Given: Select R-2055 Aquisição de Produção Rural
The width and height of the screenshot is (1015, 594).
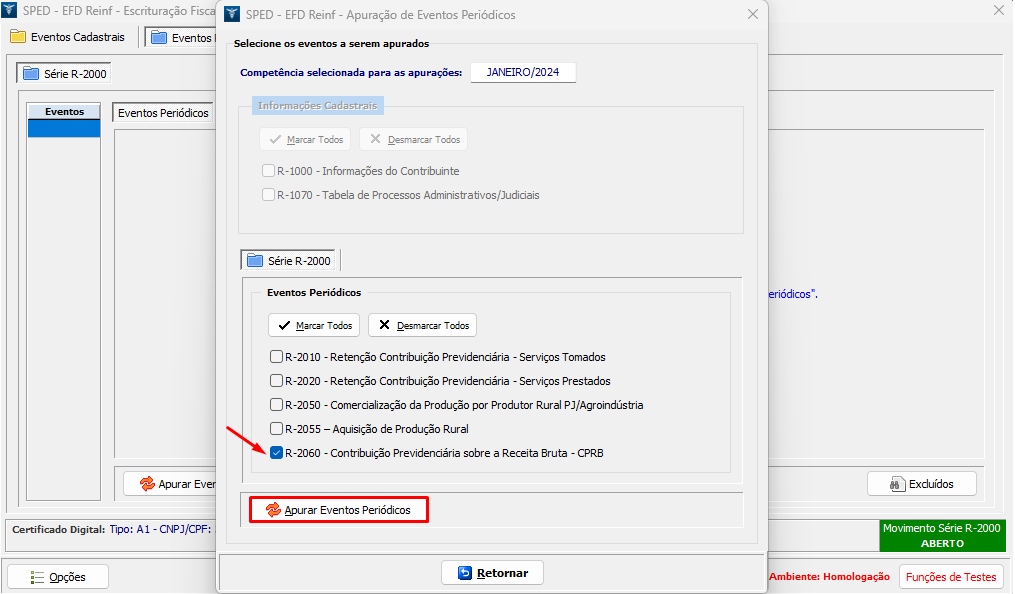Looking at the screenshot, I should 276,429.
